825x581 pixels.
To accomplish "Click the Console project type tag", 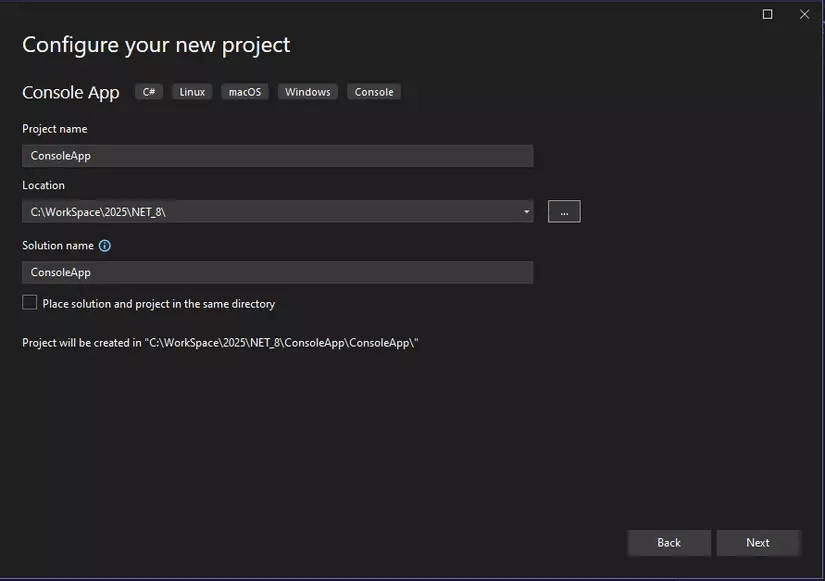I will click(x=374, y=92).
